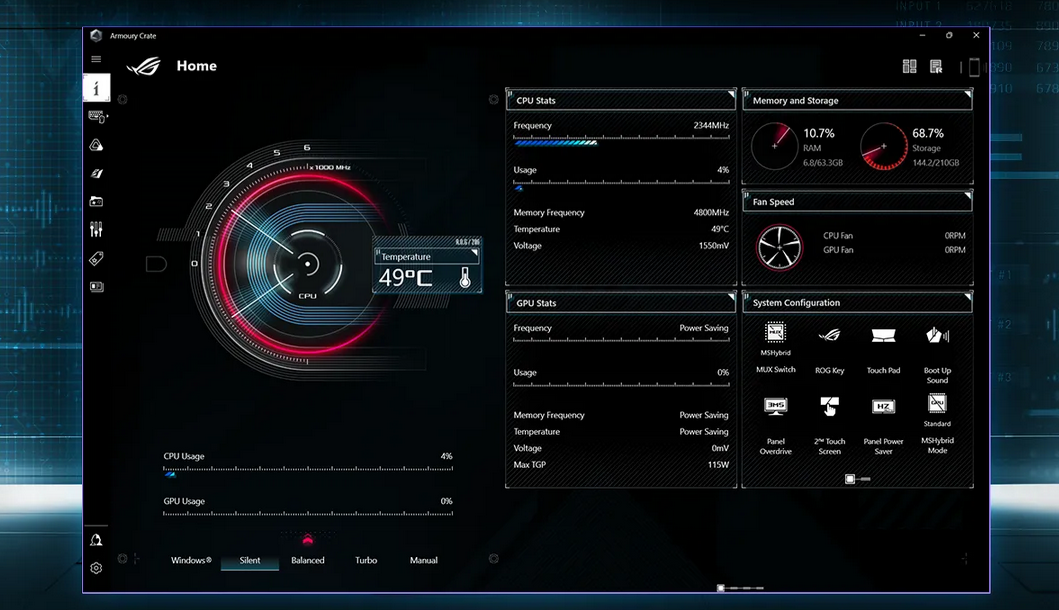Expand the CPU Stats panel corner arrow
The height and width of the screenshot is (610, 1059).
[x=731, y=94]
